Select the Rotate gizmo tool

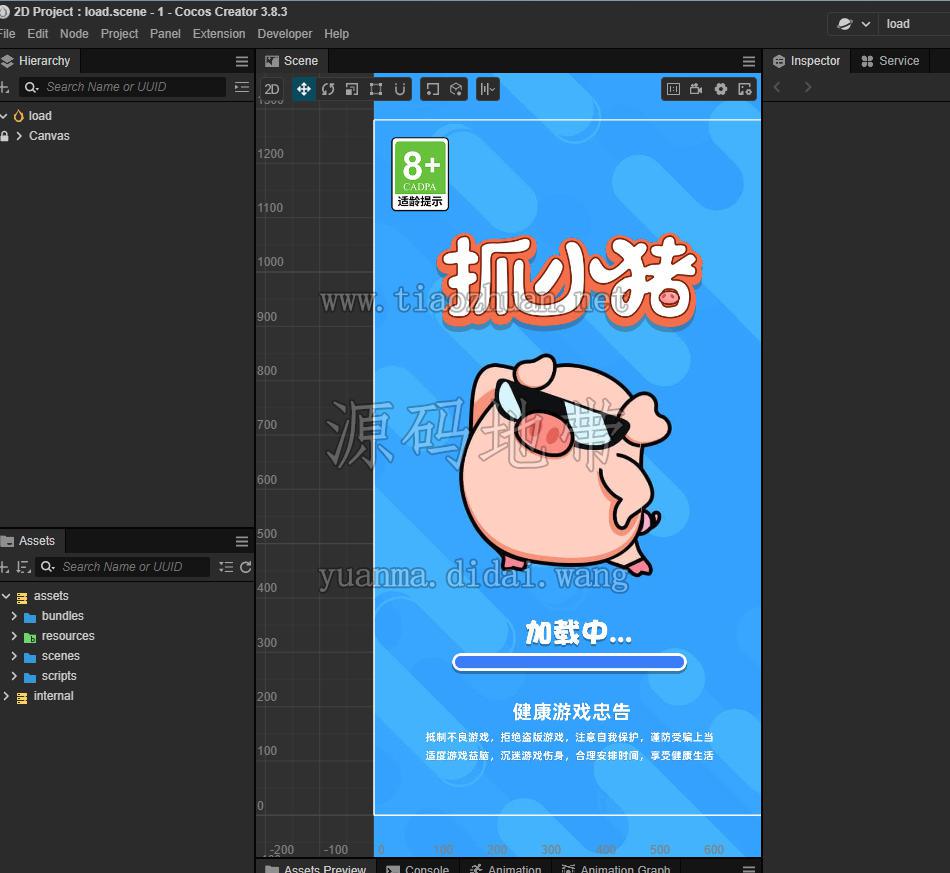(328, 90)
